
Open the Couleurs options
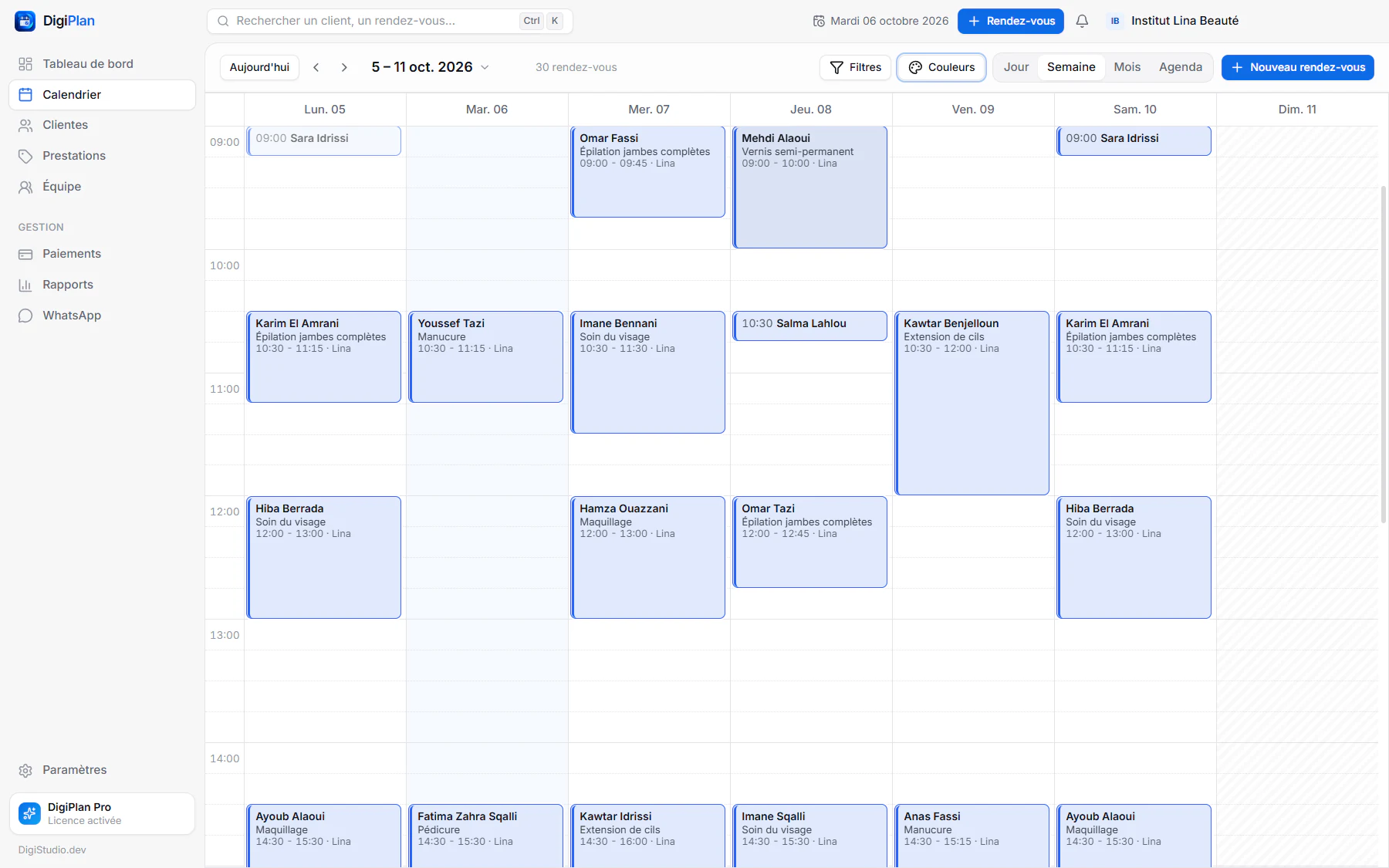tap(941, 67)
